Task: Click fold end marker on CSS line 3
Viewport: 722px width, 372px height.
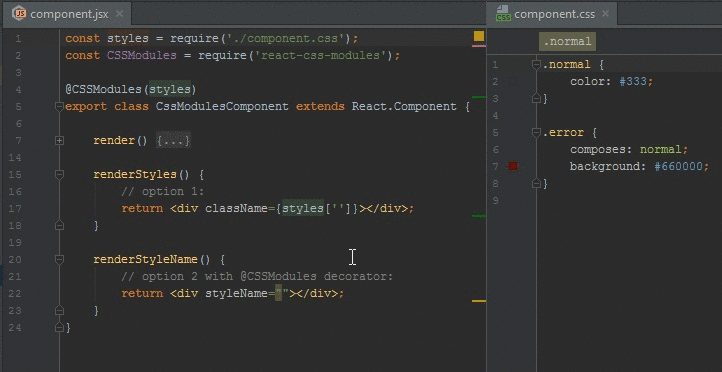Action: tap(536, 98)
